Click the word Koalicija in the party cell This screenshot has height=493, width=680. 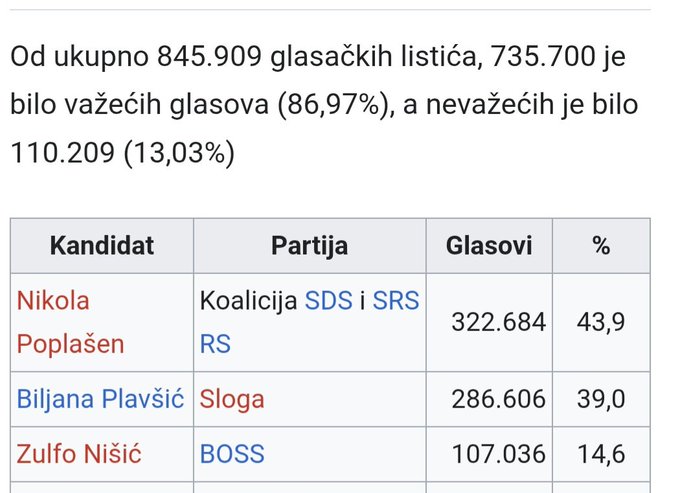point(248,300)
